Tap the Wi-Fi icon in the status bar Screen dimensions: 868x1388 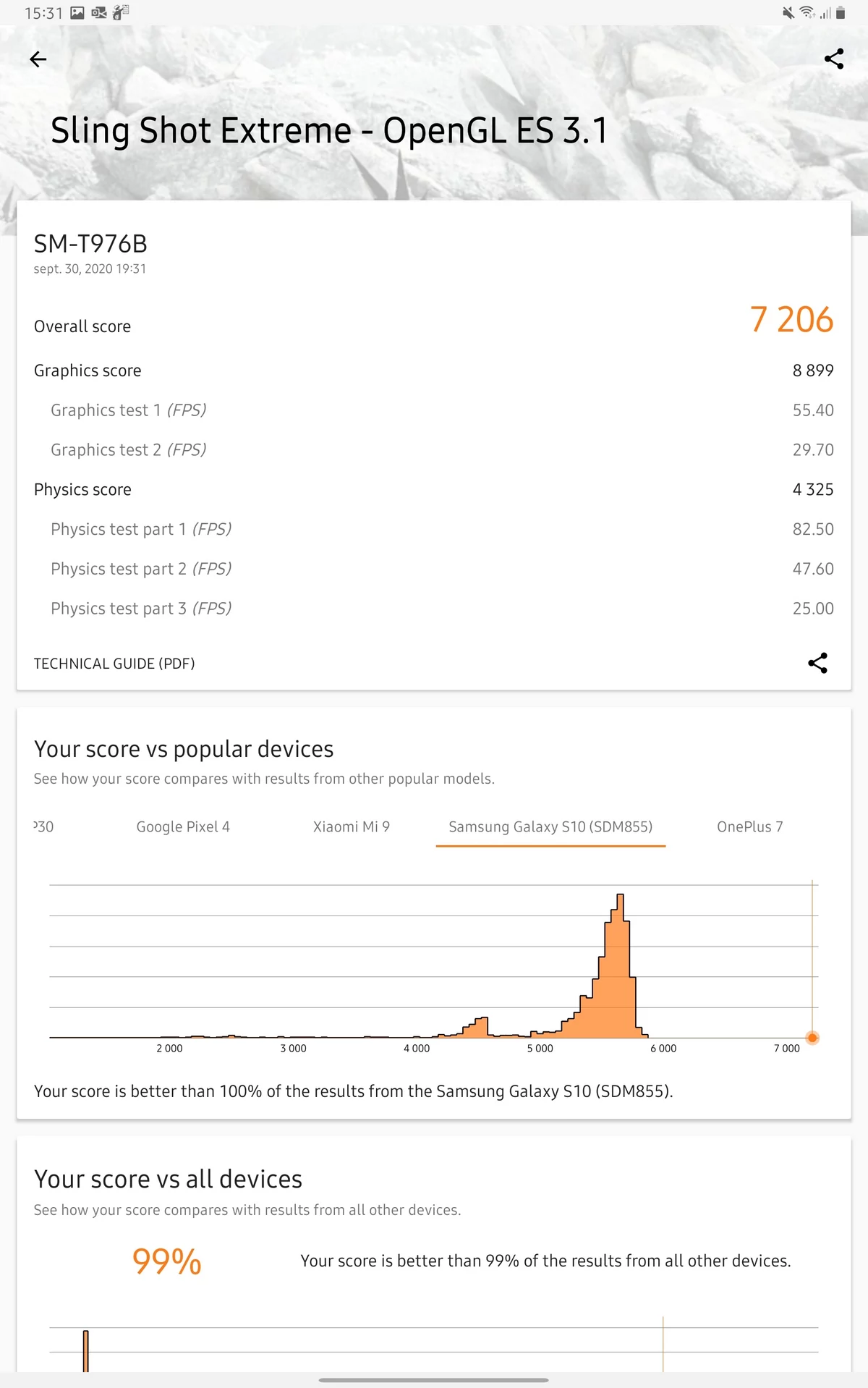[x=807, y=13]
